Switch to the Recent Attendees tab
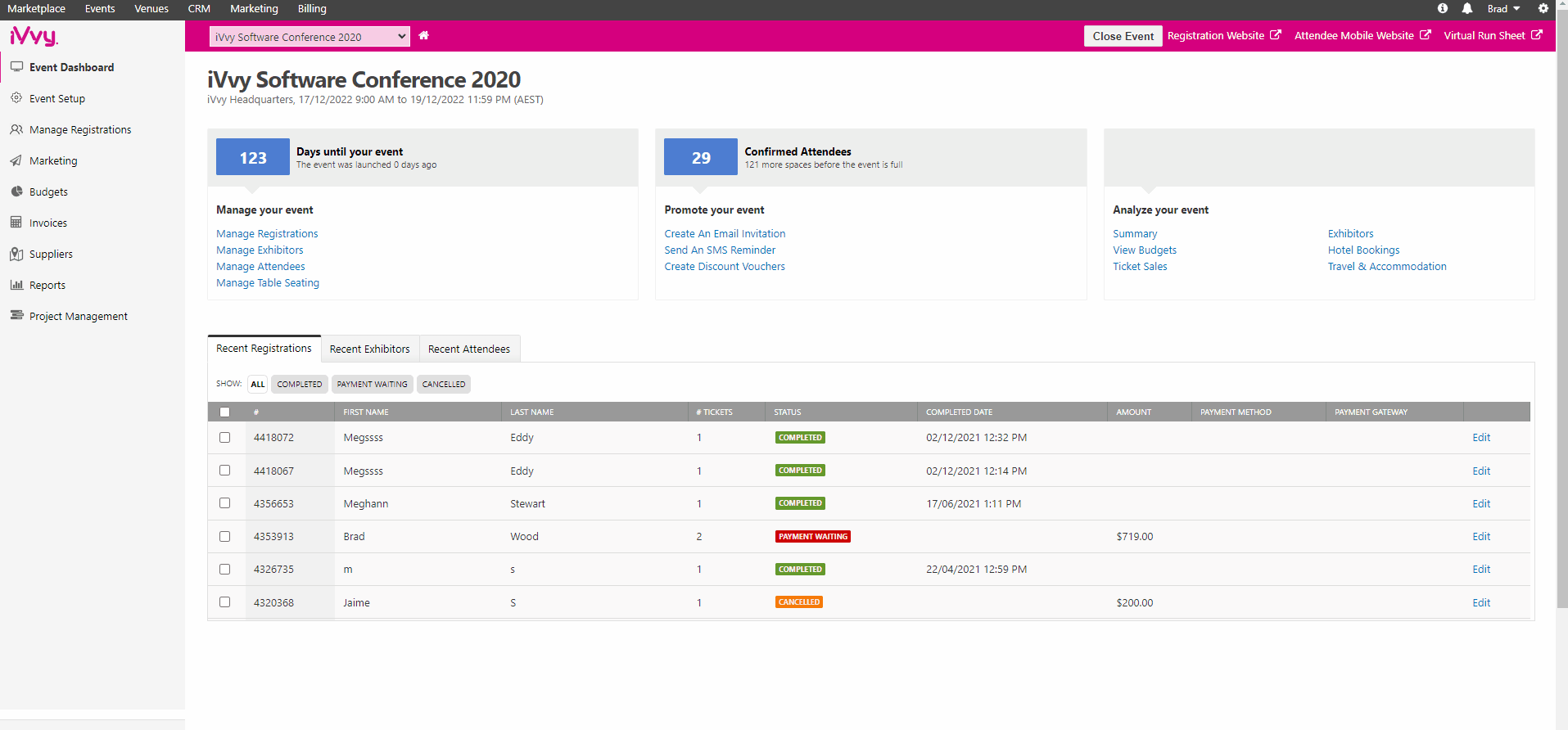 469,349
